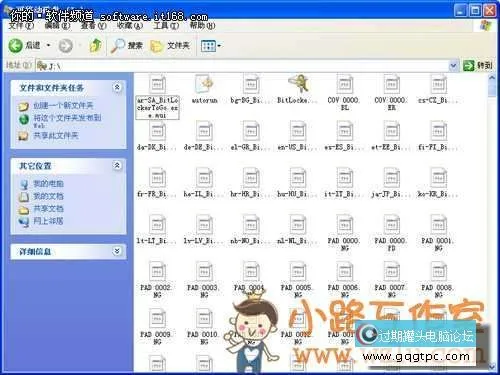Collapse the 文件和文件夹任务 panel

[x=117, y=87]
